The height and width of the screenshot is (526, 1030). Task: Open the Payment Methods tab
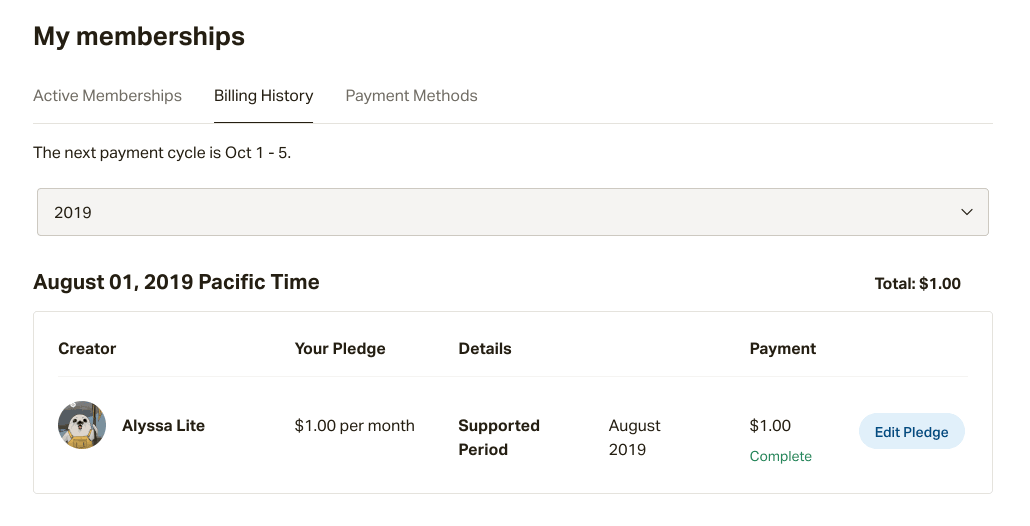coord(411,96)
